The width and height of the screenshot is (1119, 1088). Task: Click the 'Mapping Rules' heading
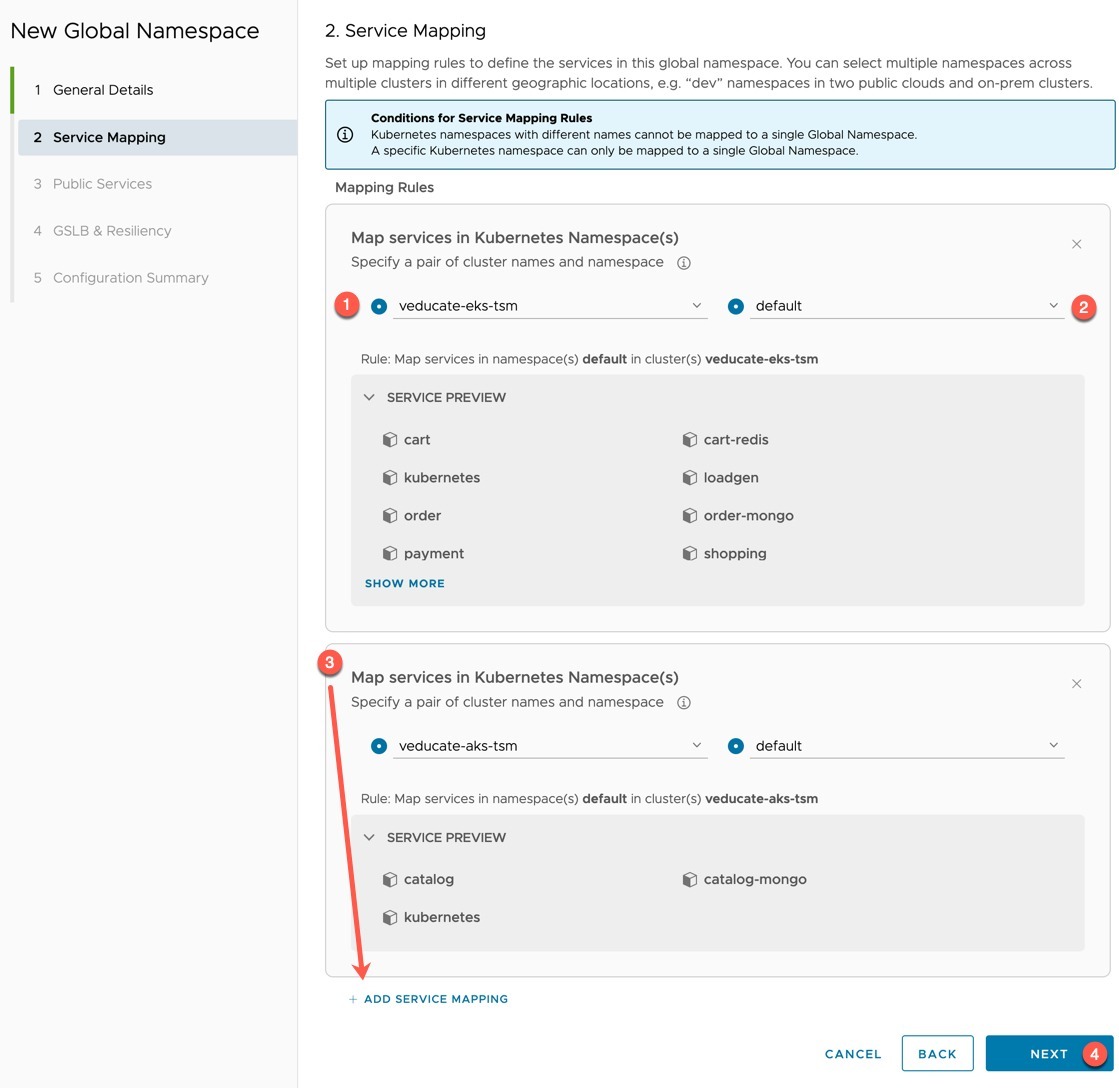pyautogui.click(x=385, y=187)
